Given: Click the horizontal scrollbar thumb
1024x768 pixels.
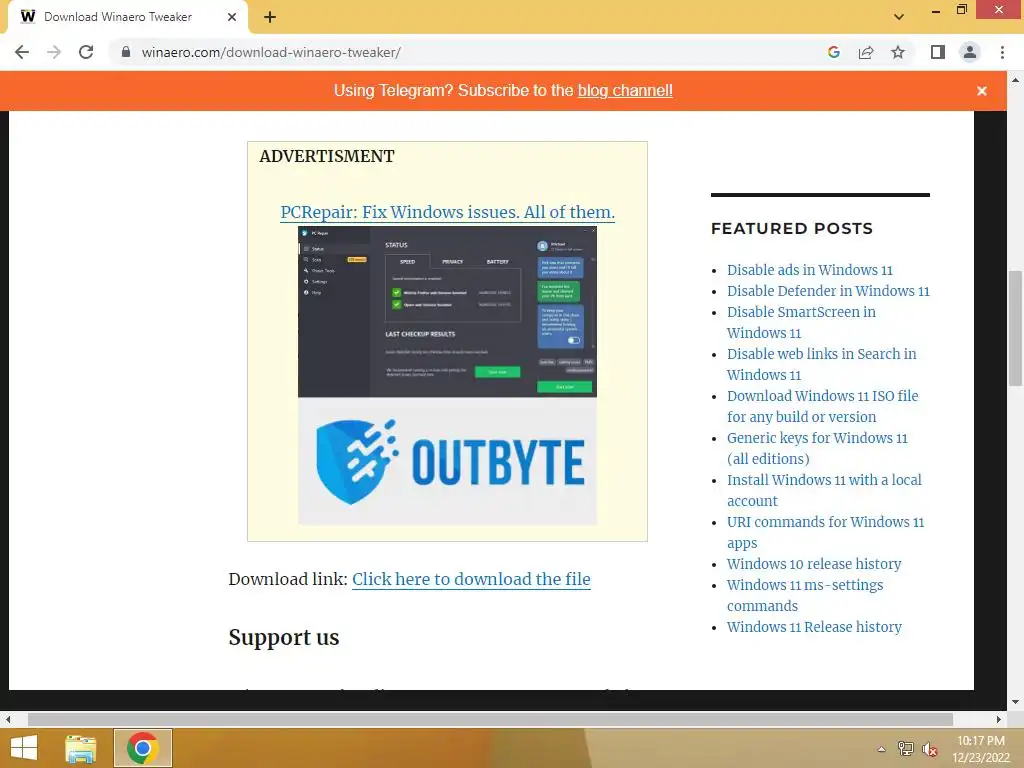Looking at the screenshot, I should coord(490,719).
